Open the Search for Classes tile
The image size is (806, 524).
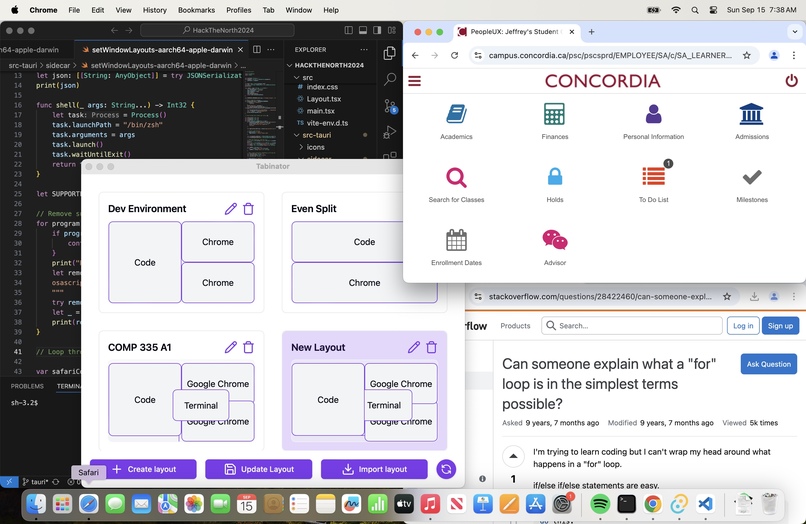point(456,185)
